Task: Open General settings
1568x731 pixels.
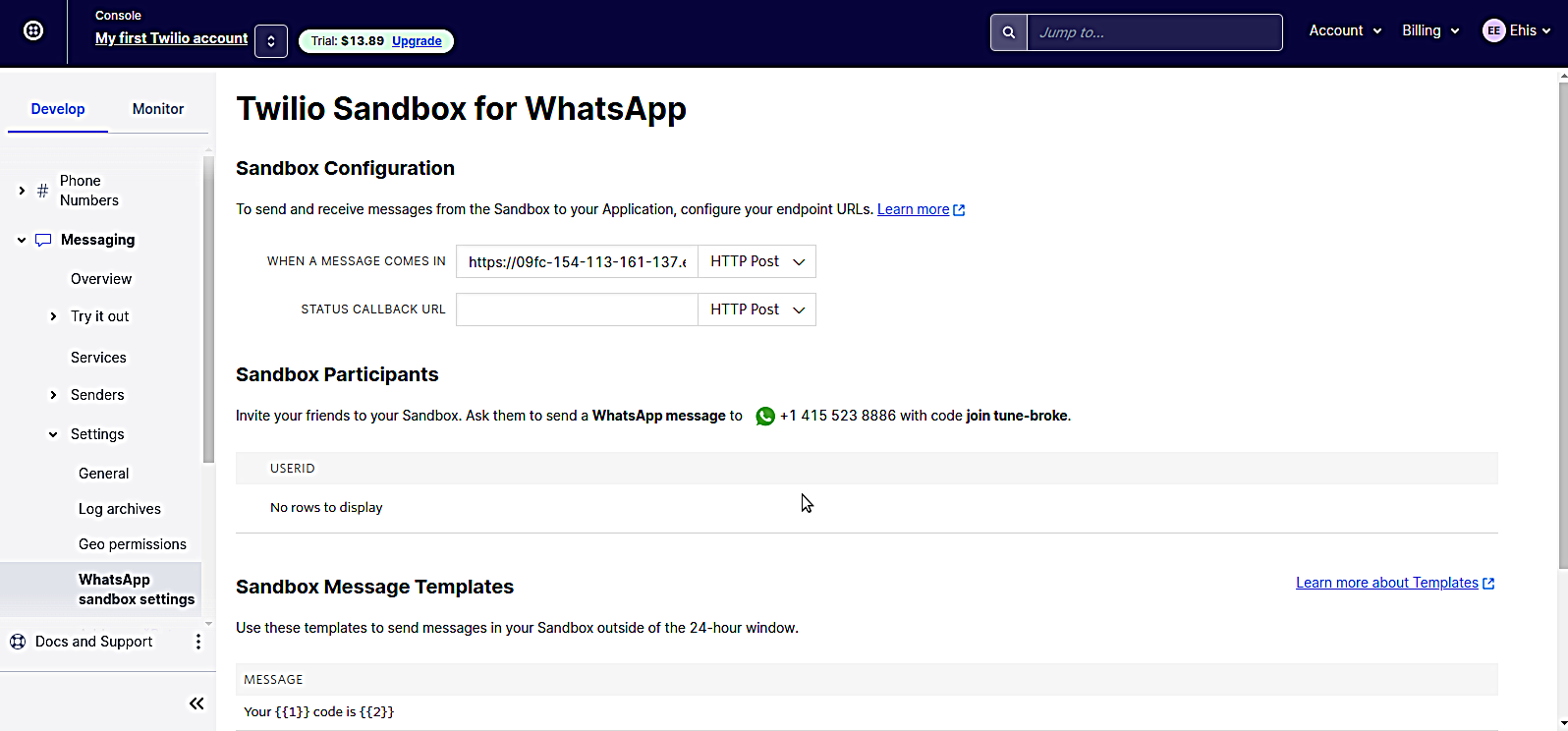Action: tap(104, 474)
